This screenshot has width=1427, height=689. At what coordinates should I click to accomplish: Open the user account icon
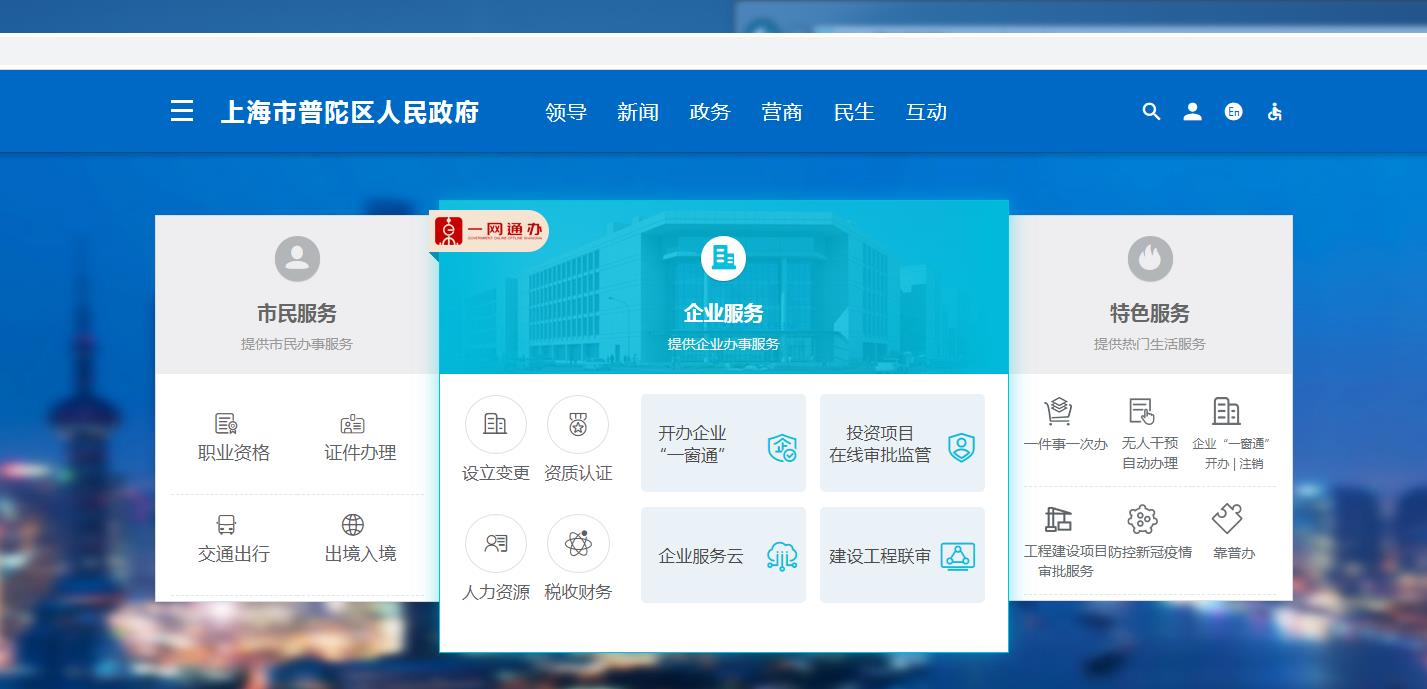(1192, 112)
